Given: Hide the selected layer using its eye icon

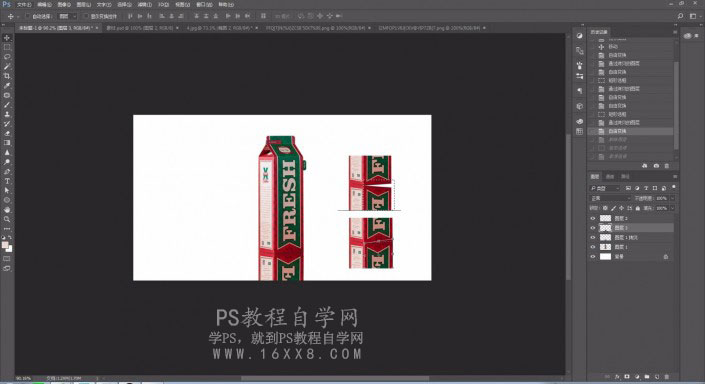Looking at the screenshot, I should (593, 228).
